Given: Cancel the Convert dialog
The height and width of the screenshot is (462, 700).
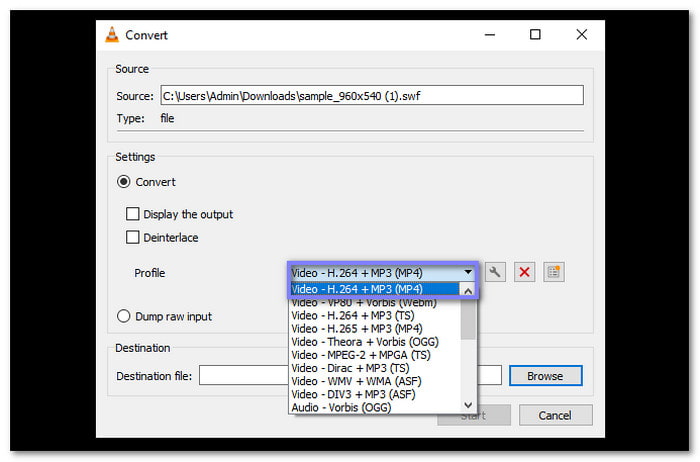Looking at the screenshot, I should [555, 416].
